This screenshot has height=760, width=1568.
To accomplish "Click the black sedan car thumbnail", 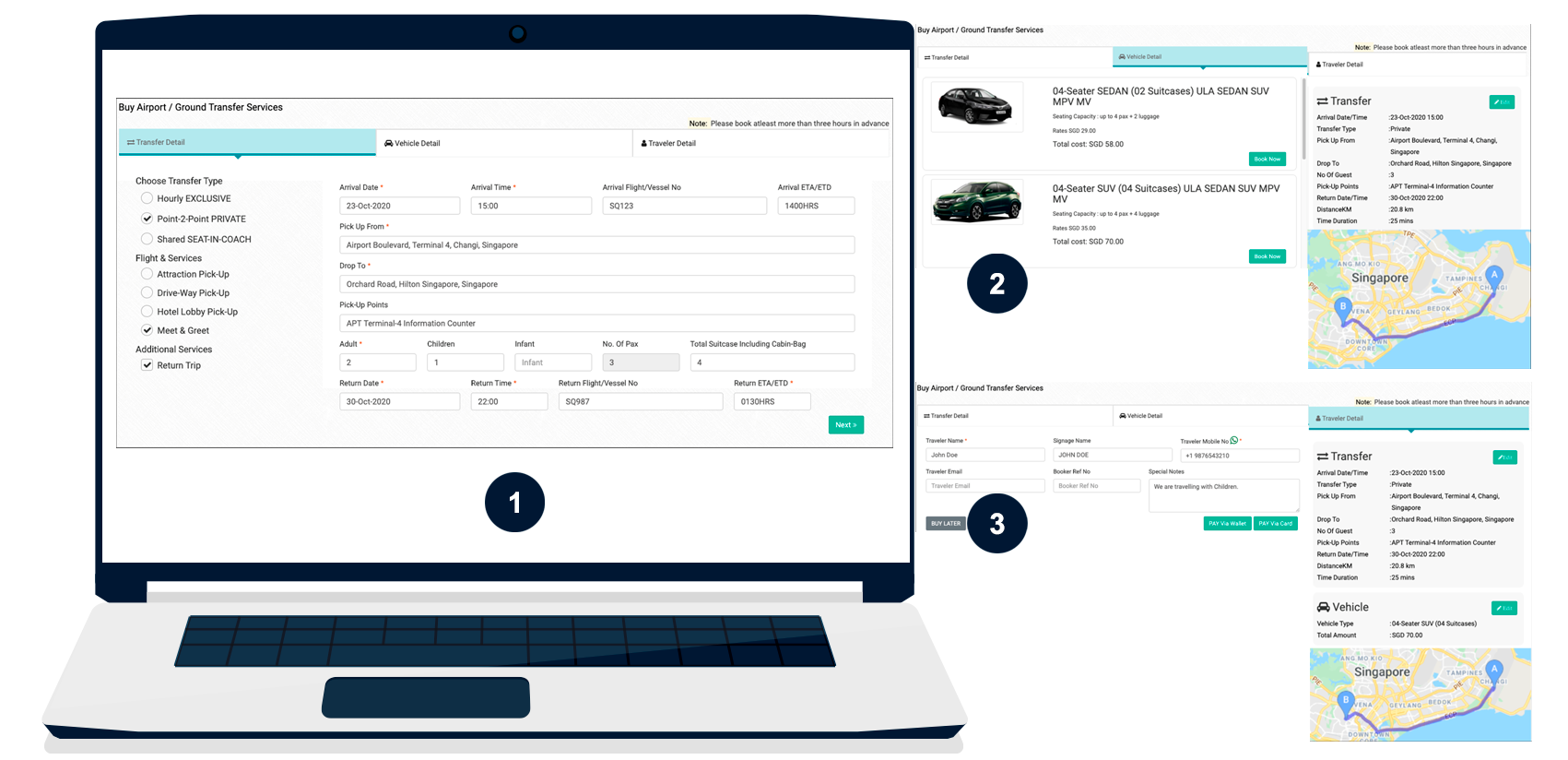I will [976, 107].
